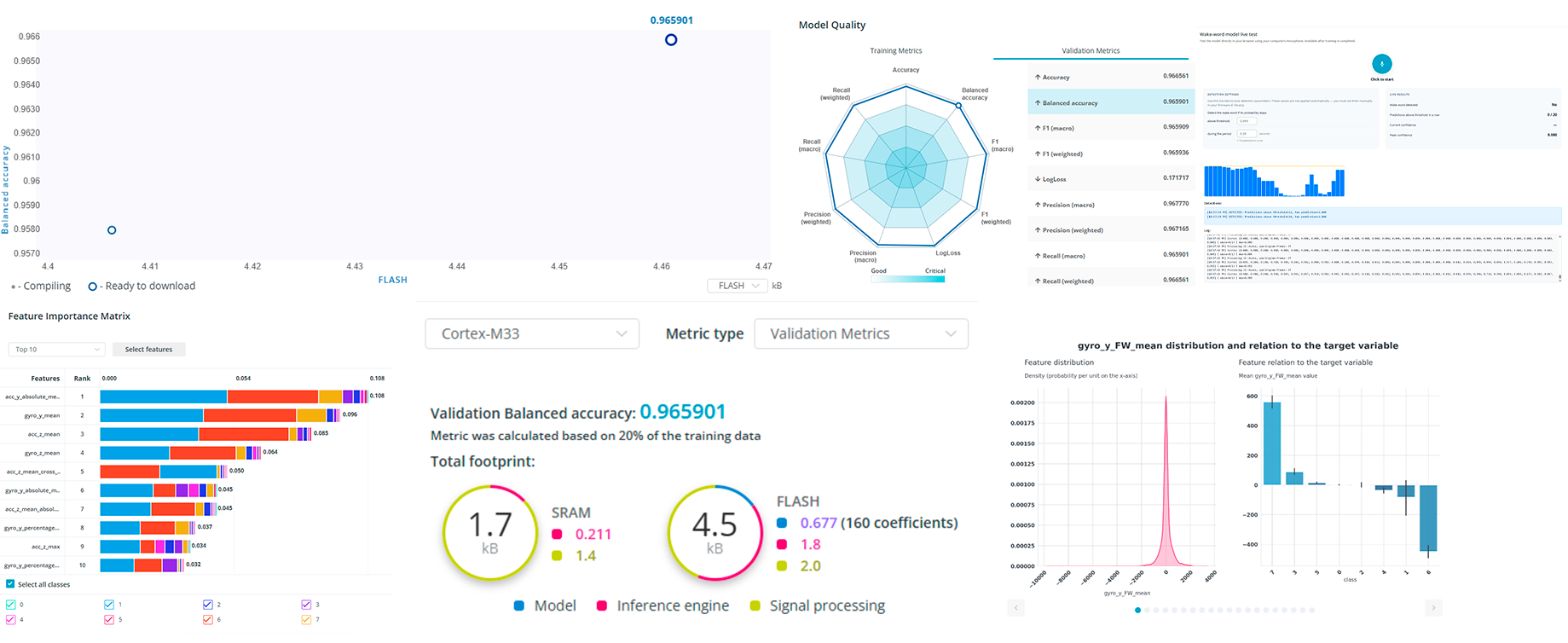Open the Validation Metrics metric type dropdown
Image resolution: width=1568 pixels, height=643 pixels.
click(x=861, y=333)
